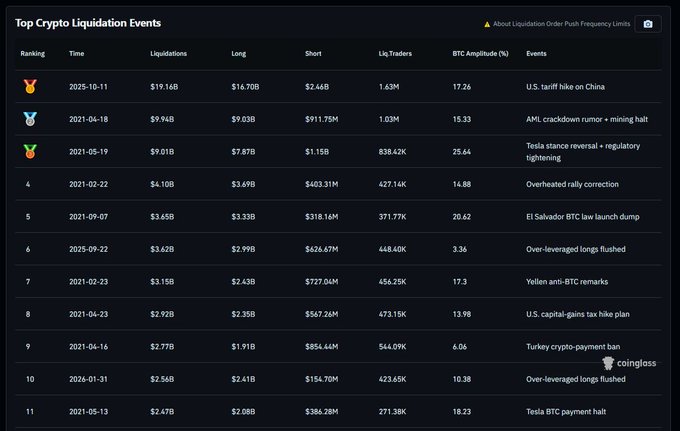Click the Long column header
680x431 pixels.
pos(239,53)
